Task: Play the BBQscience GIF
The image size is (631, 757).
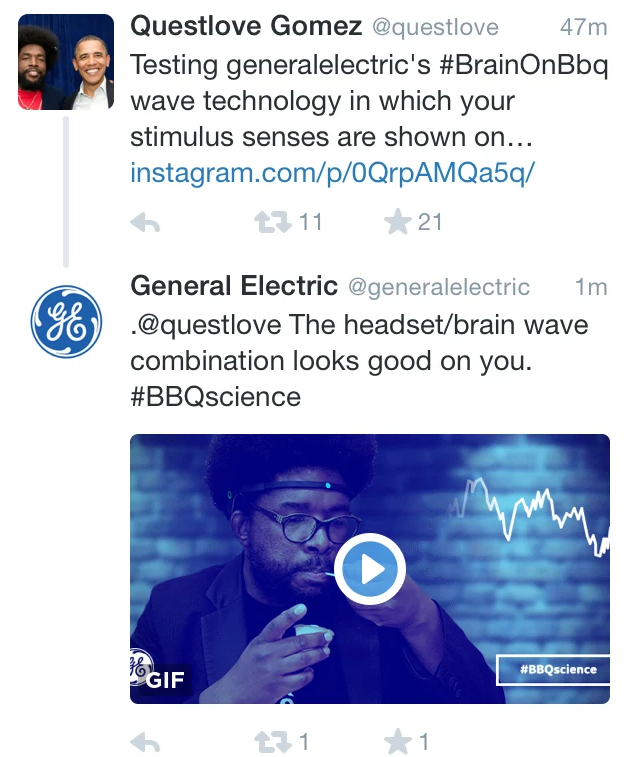Action: 369,569
